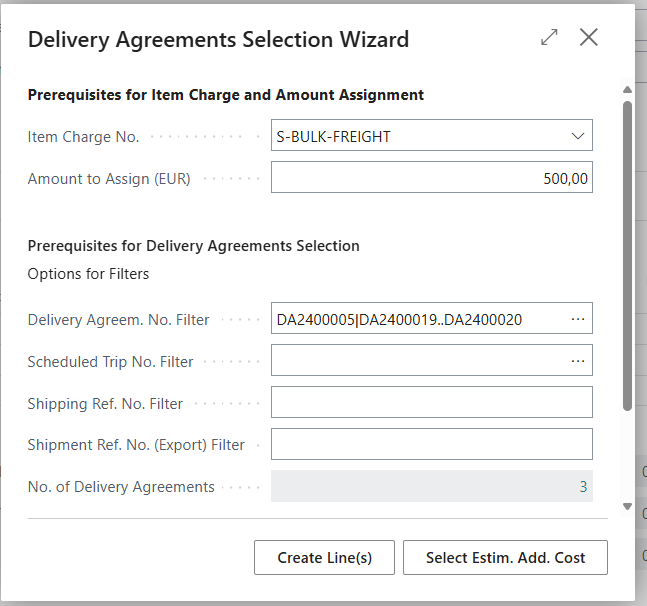647x606 pixels.
Task: Click the scrollbar down arrow
Action: tap(627, 506)
